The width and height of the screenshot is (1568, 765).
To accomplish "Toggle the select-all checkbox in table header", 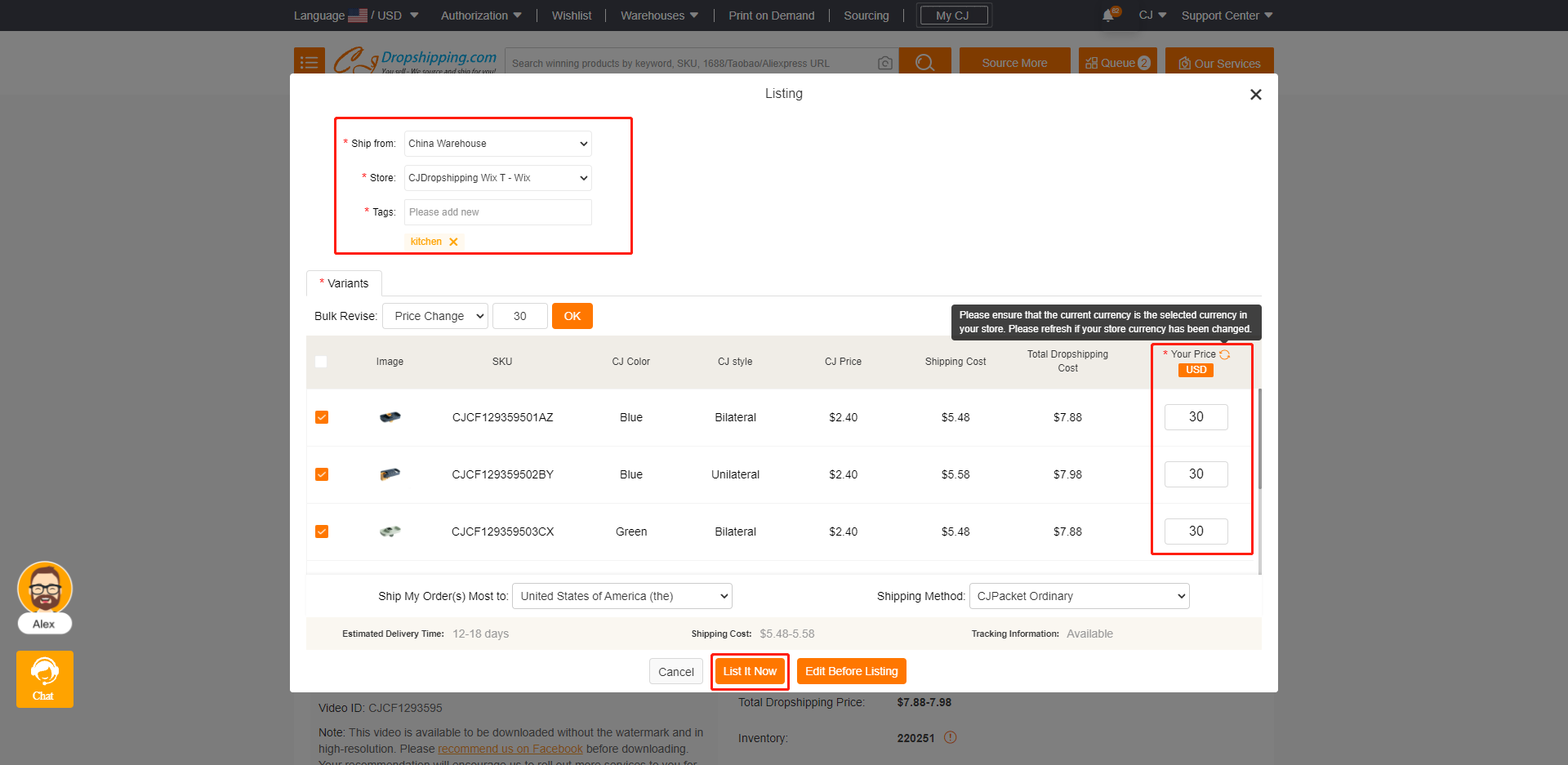I will point(321,362).
